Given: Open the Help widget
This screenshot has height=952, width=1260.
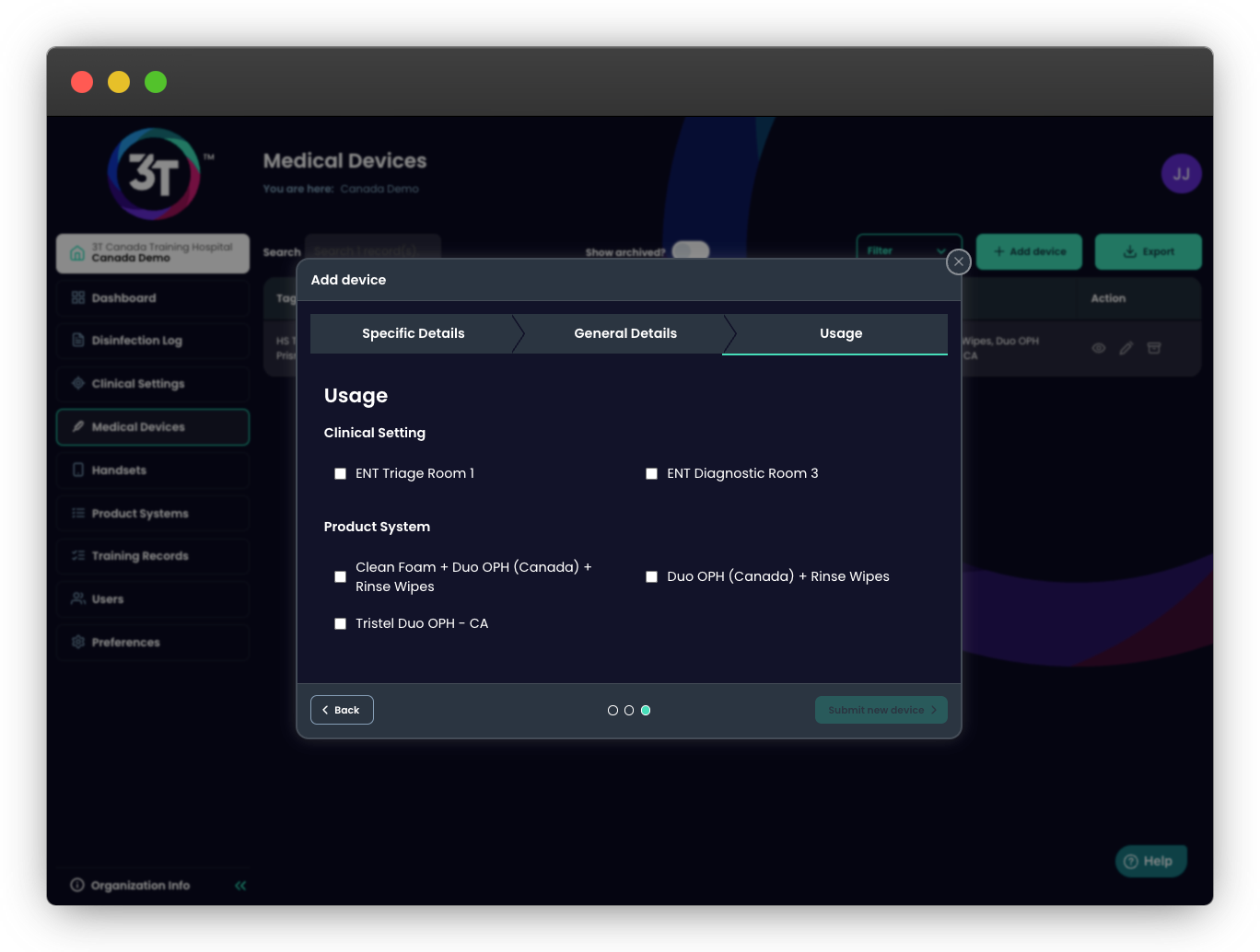Looking at the screenshot, I should tap(1150, 861).
